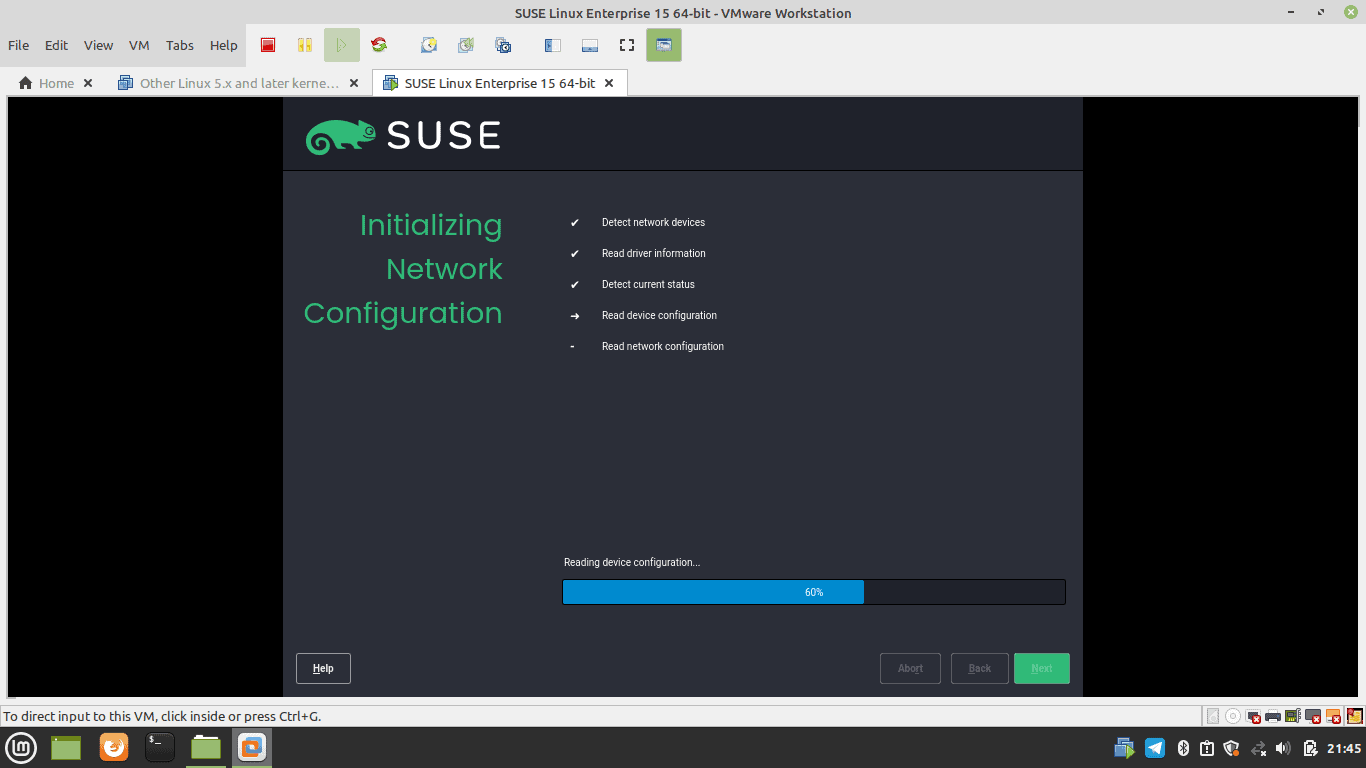Click the installer Help button
1366x768 pixels.
(x=323, y=668)
